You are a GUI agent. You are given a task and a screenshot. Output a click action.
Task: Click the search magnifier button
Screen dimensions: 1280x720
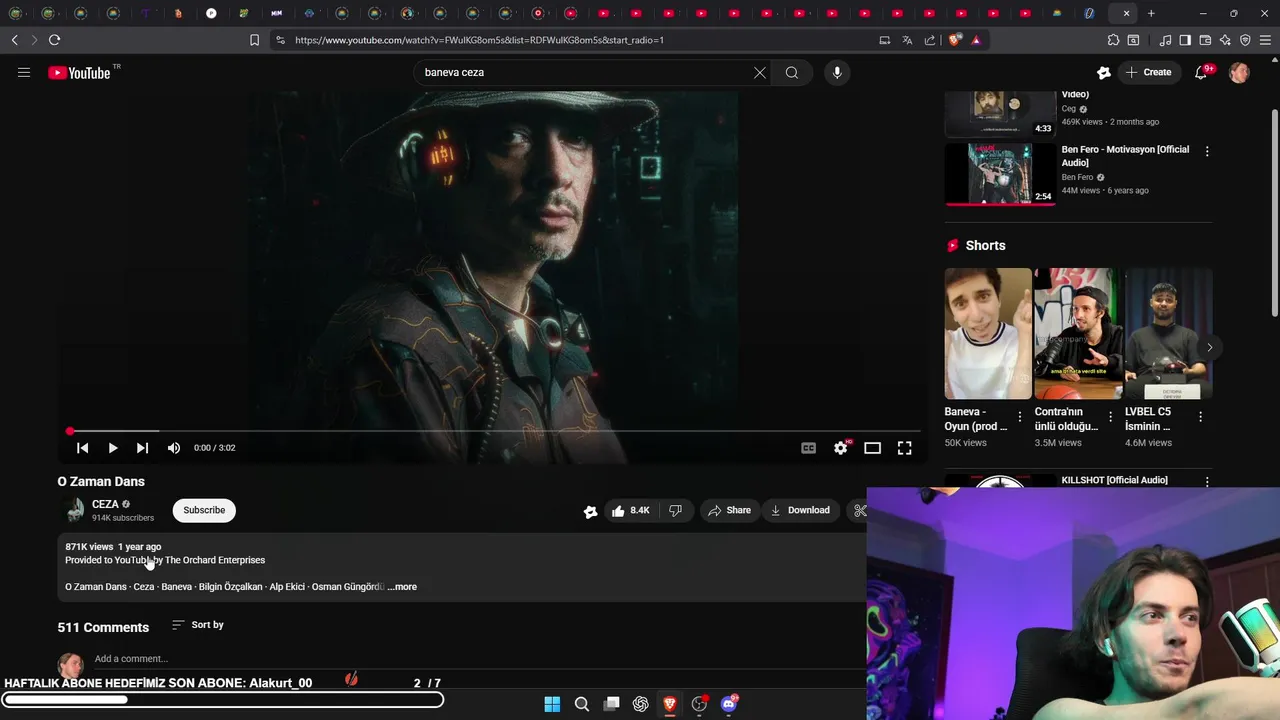(792, 72)
